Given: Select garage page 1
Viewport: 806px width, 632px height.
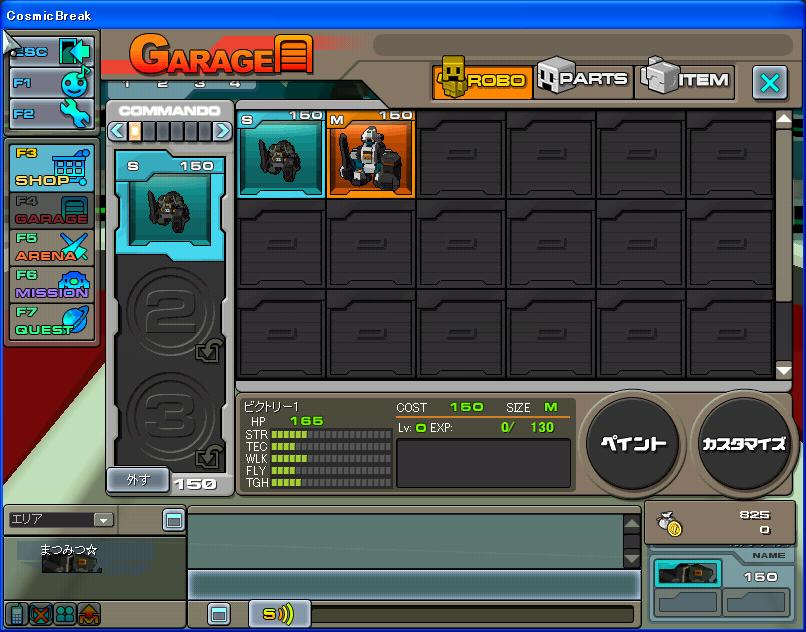Looking at the screenshot, I should coord(126,84).
